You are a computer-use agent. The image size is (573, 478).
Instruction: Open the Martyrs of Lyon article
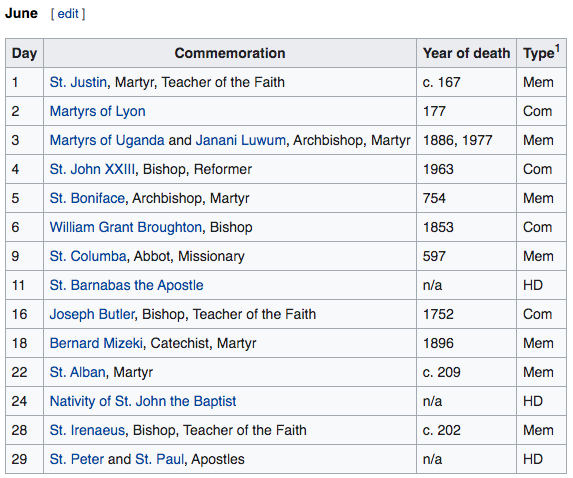pyautogui.click(x=98, y=111)
